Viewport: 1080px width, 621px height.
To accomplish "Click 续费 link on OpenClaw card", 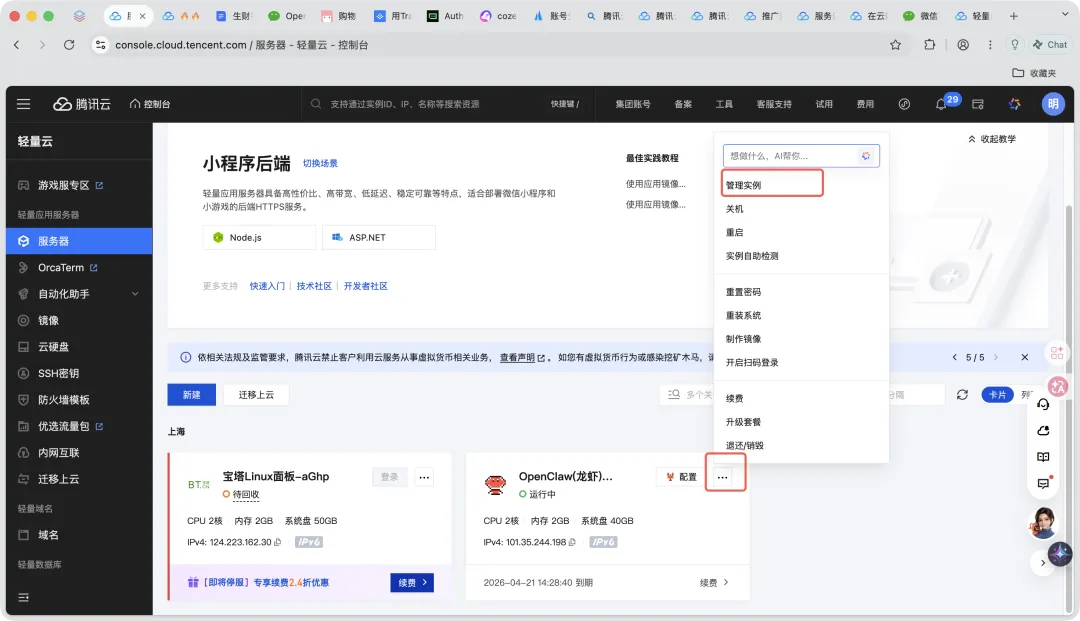I will point(714,582).
